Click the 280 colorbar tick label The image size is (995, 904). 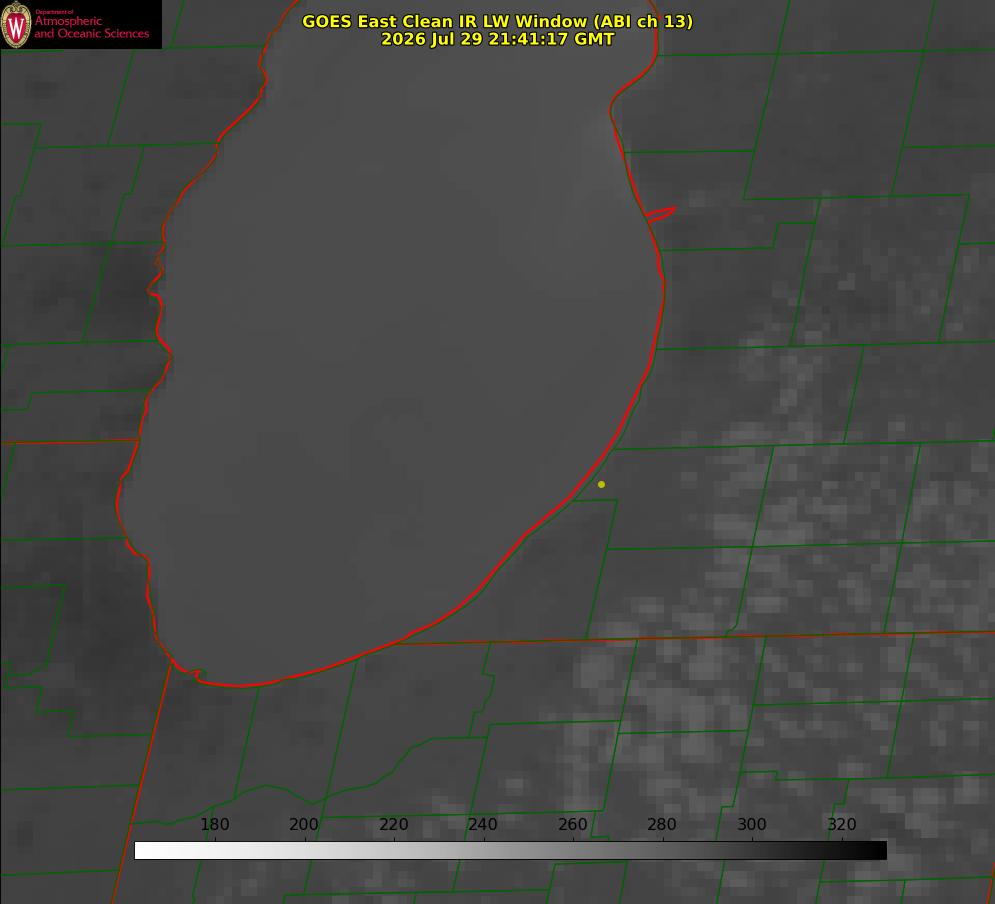(x=662, y=824)
